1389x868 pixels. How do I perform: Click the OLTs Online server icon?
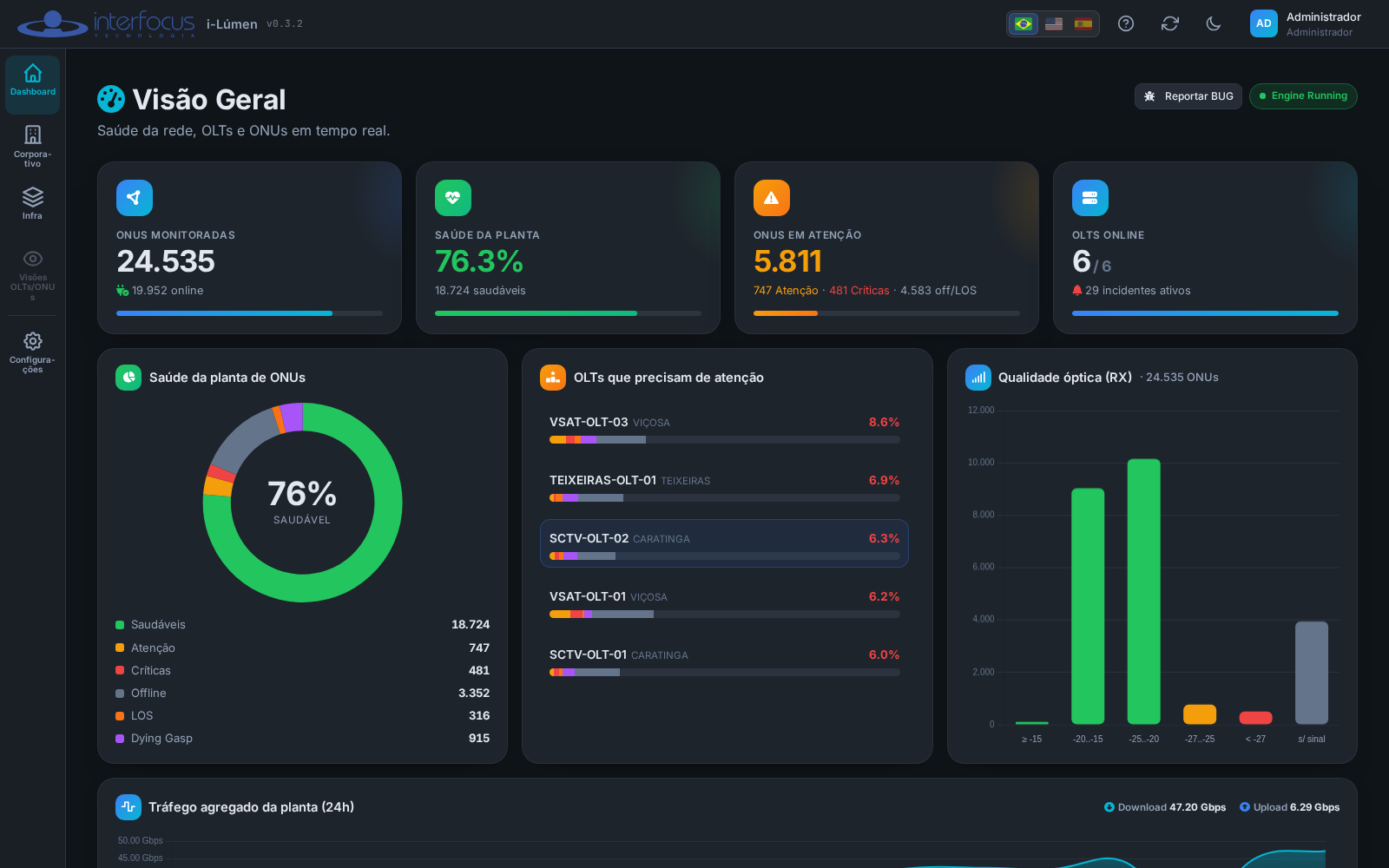(x=1090, y=198)
